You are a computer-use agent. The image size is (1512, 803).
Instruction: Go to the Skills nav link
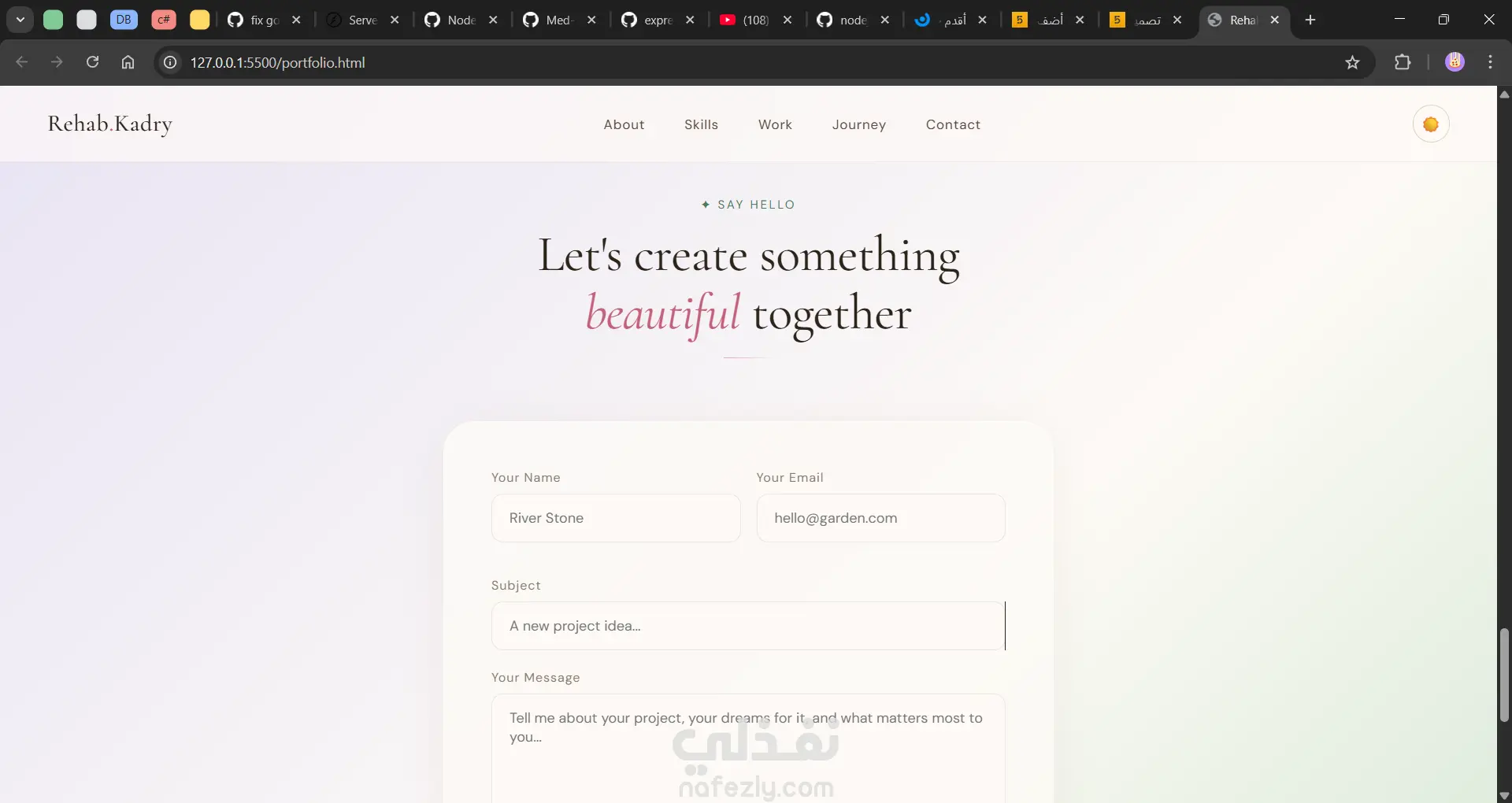701,124
